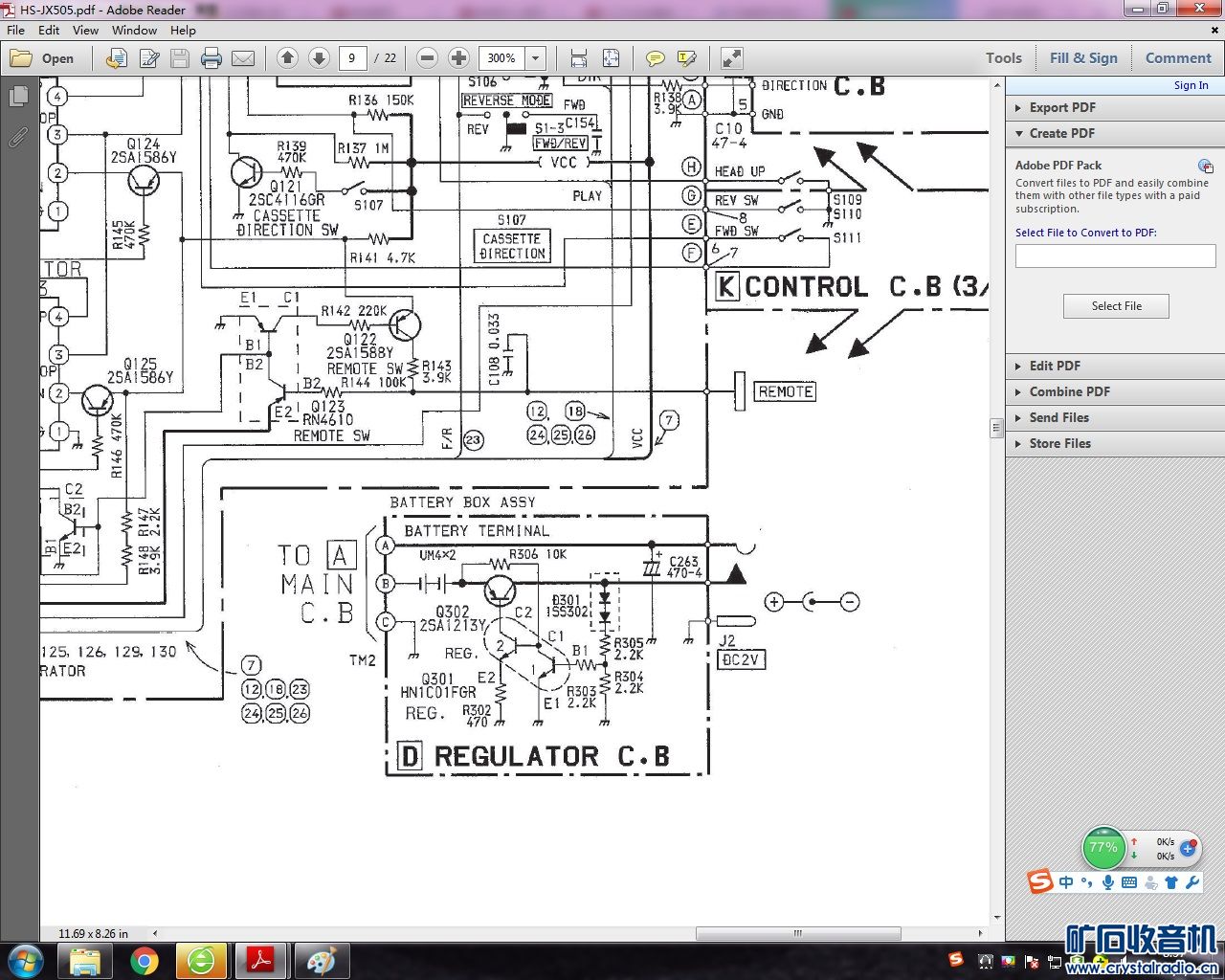Screen dimensions: 1225x980
Task: Click the Adobe Reader taskbar icon
Action: 261,961
